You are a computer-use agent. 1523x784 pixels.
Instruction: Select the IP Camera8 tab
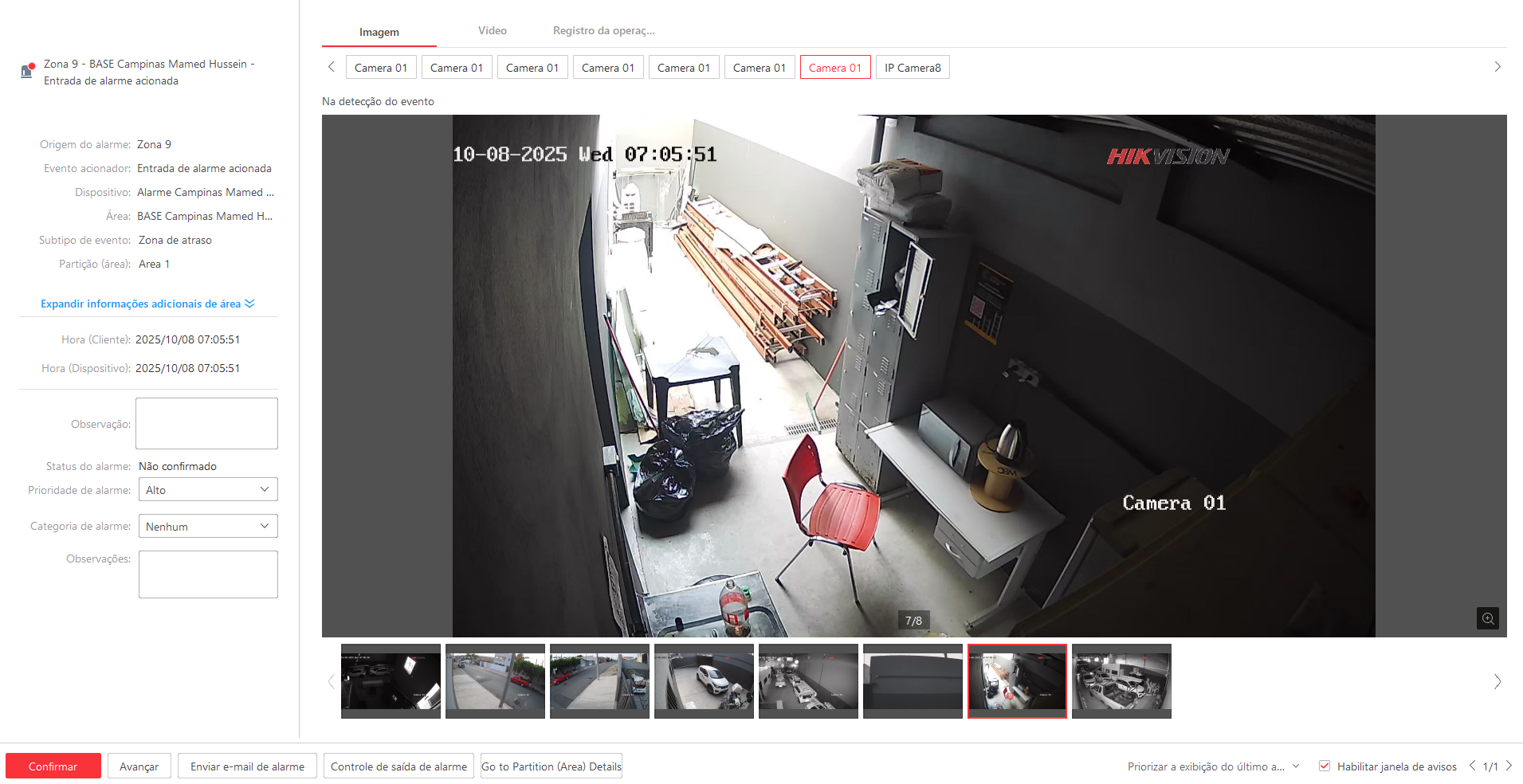(x=913, y=68)
